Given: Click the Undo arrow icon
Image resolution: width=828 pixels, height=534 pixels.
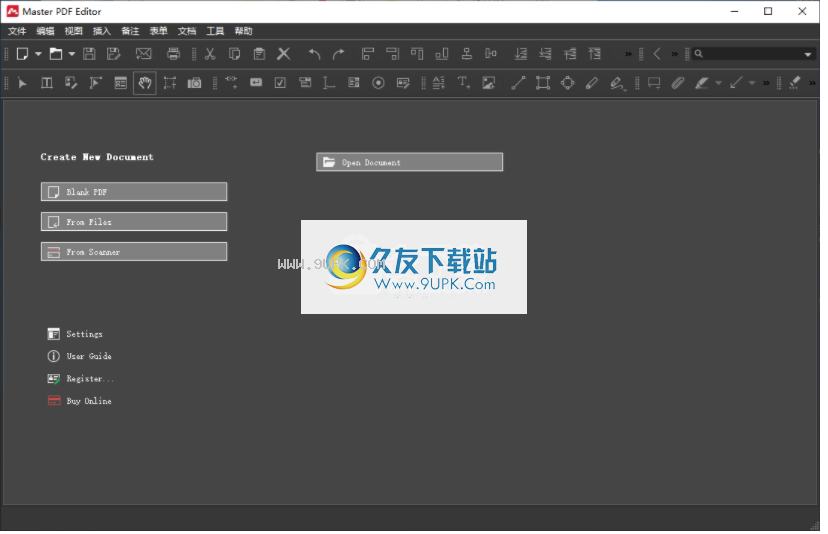Looking at the screenshot, I should (x=314, y=54).
